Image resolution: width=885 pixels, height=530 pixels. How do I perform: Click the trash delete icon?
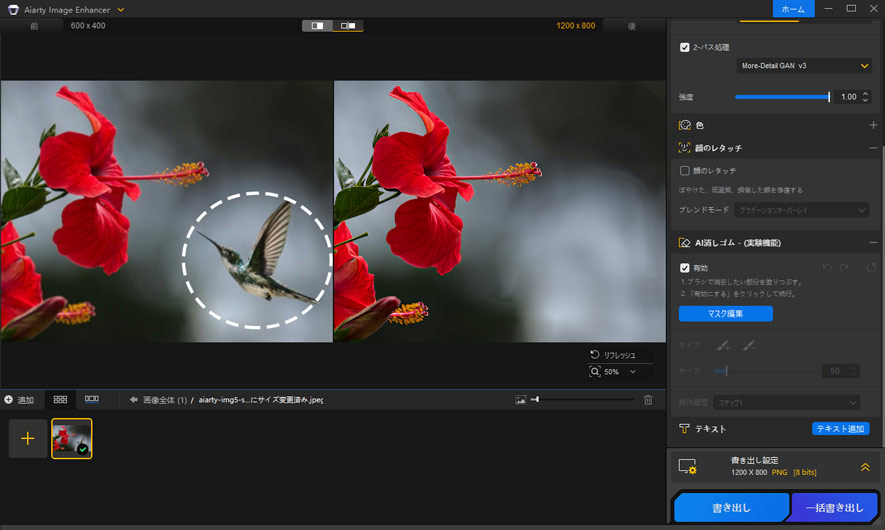[648, 400]
